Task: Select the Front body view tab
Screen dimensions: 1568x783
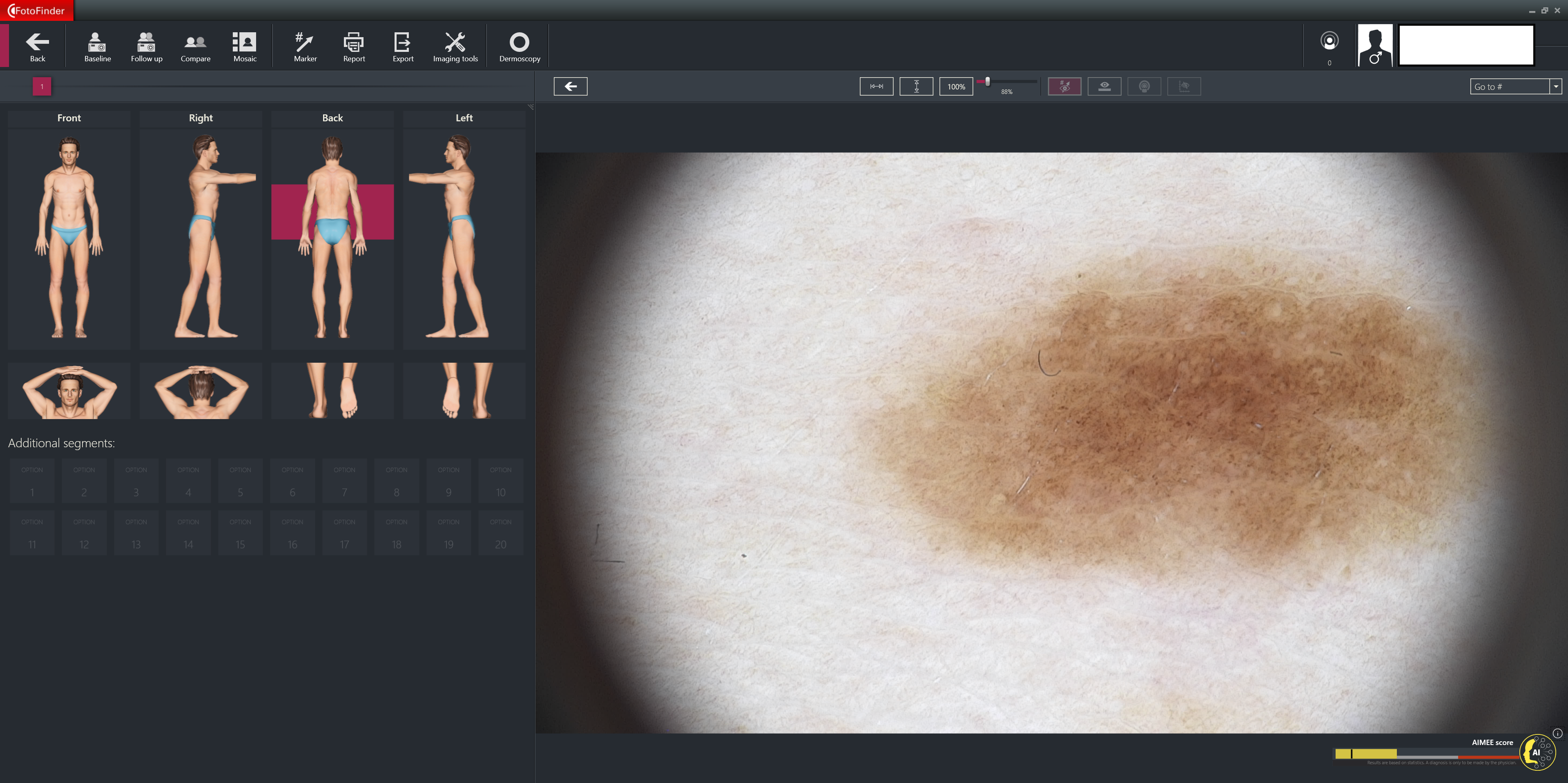Action: [x=69, y=118]
